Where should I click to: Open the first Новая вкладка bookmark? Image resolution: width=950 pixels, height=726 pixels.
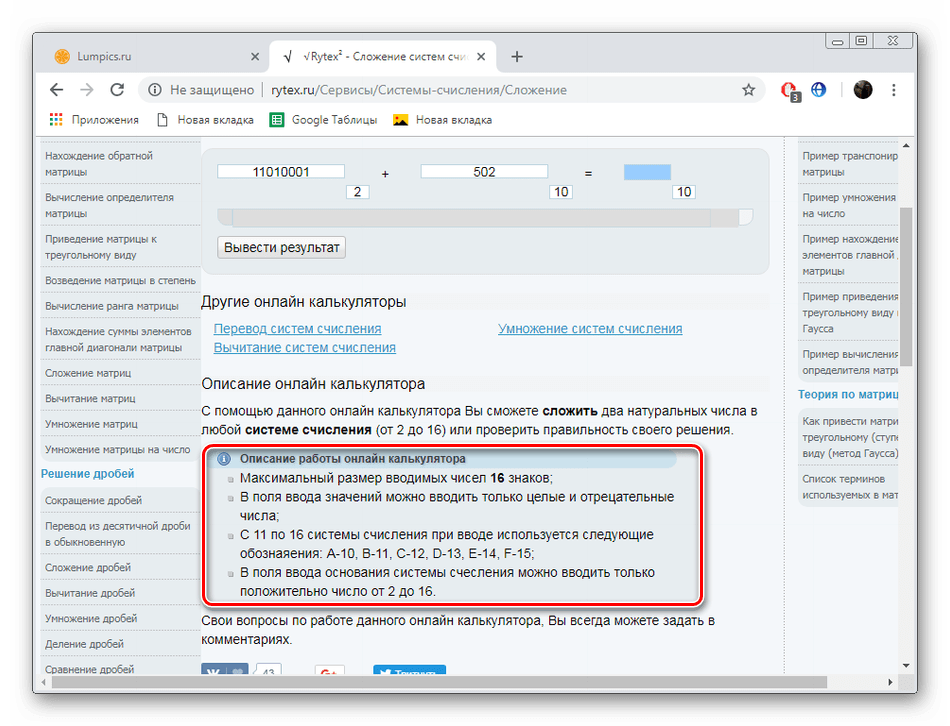coord(205,120)
